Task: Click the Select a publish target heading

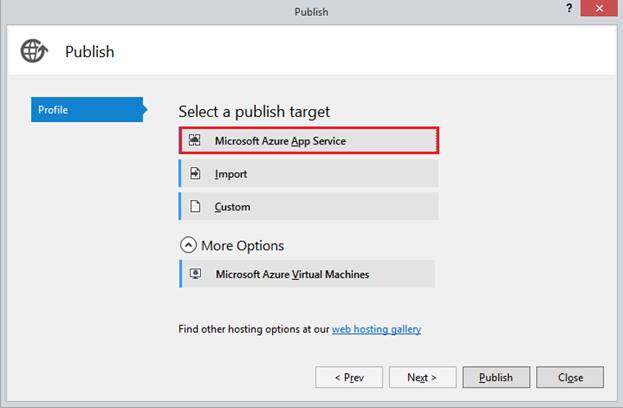Action: pos(254,112)
